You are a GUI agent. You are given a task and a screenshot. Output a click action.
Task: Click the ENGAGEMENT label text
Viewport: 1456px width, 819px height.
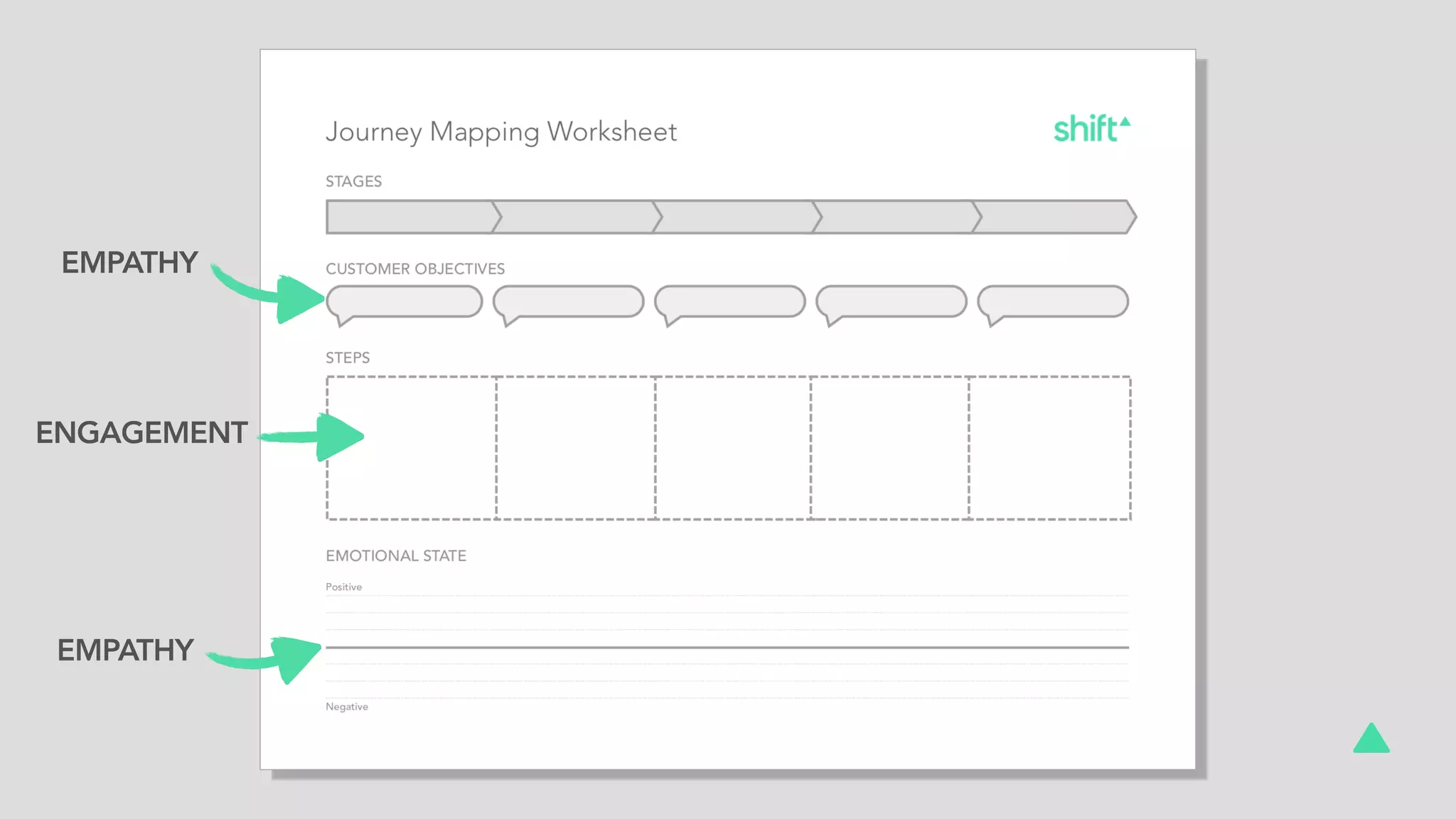(141, 433)
